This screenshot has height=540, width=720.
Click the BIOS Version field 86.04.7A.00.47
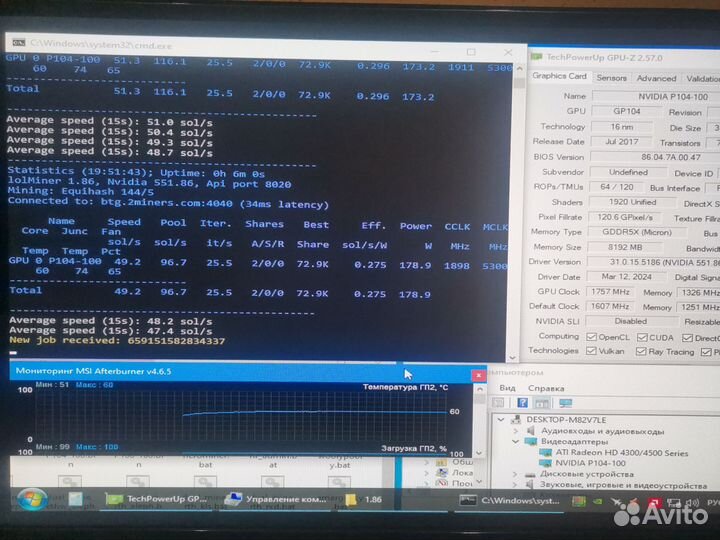[655, 157]
